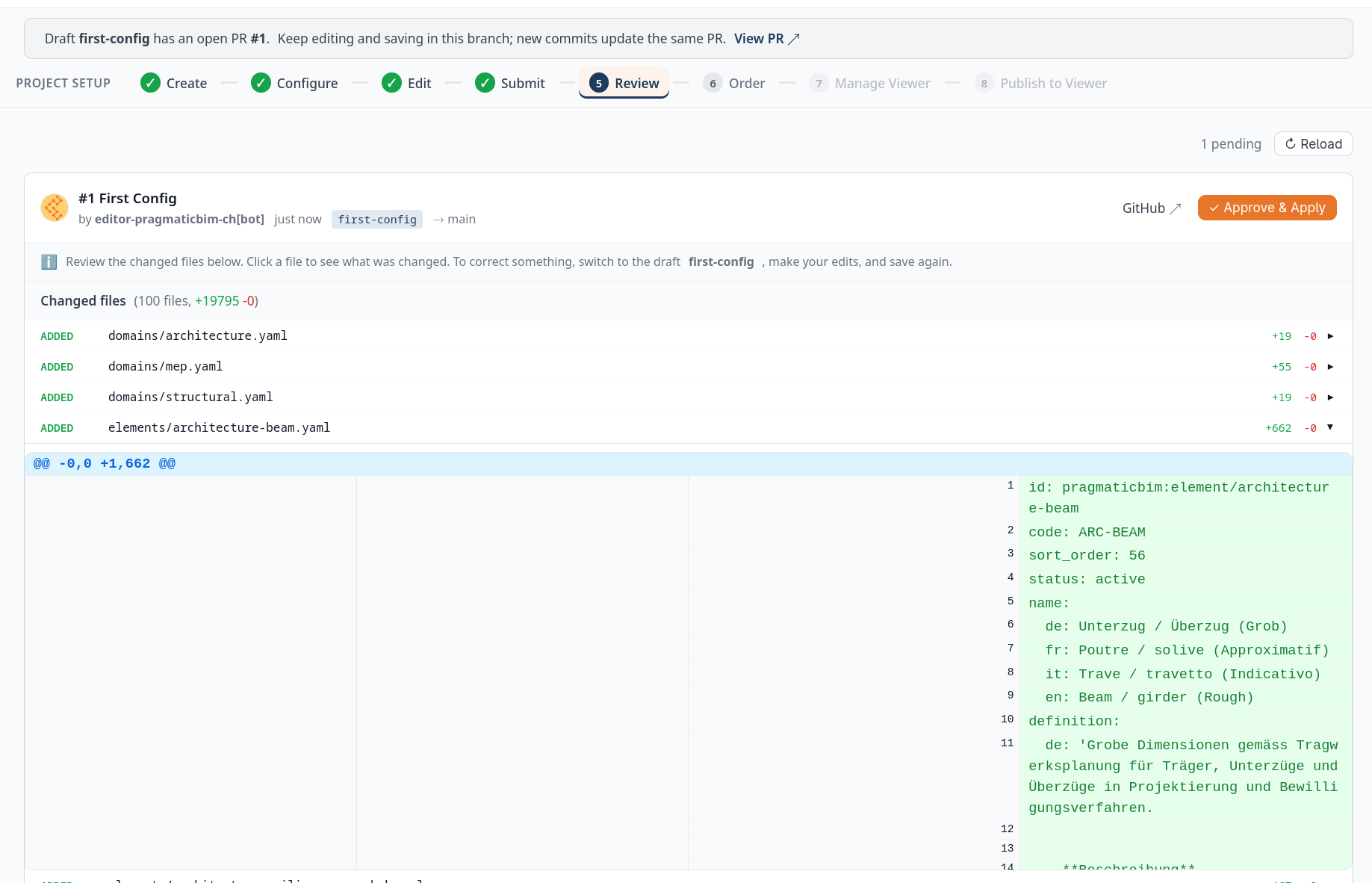Click elements/architecture-beam.yaml file name
The height and width of the screenshot is (883, 1372).
tap(219, 427)
